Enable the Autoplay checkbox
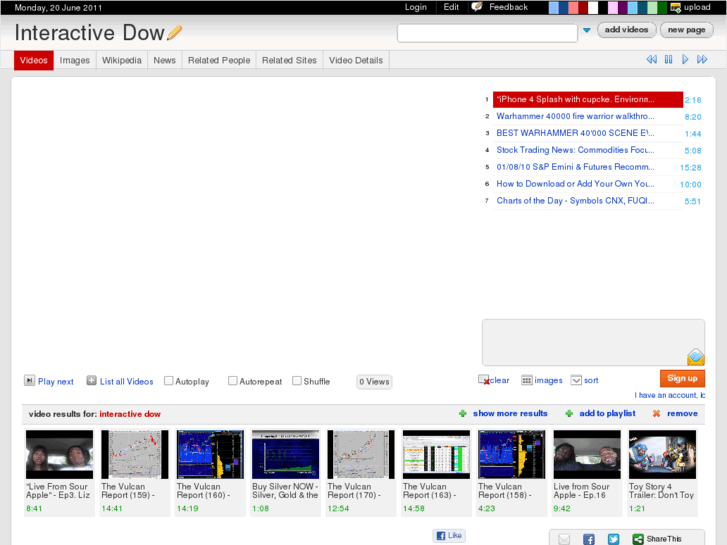727x545 pixels. 169,381
